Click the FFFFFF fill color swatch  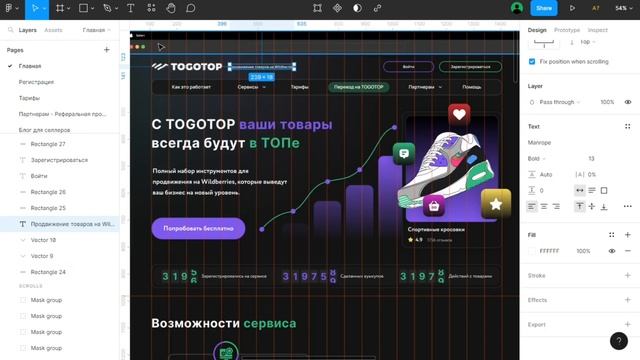(532, 251)
